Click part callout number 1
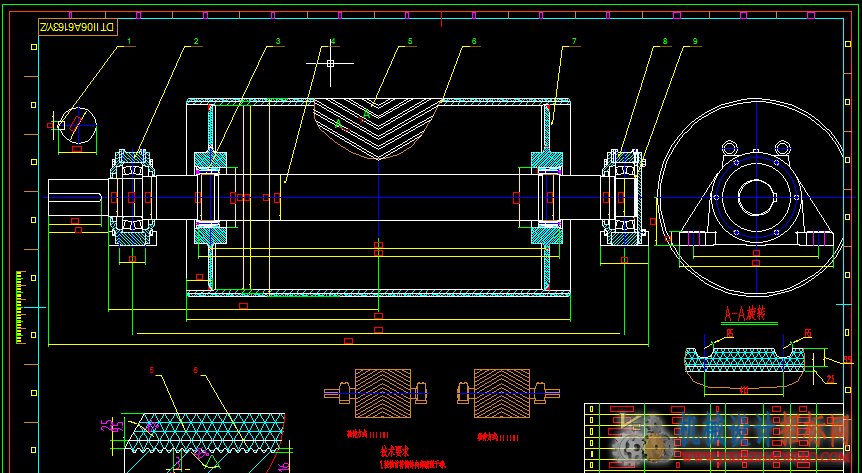This screenshot has width=862, height=473. pyautogui.click(x=129, y=42)
